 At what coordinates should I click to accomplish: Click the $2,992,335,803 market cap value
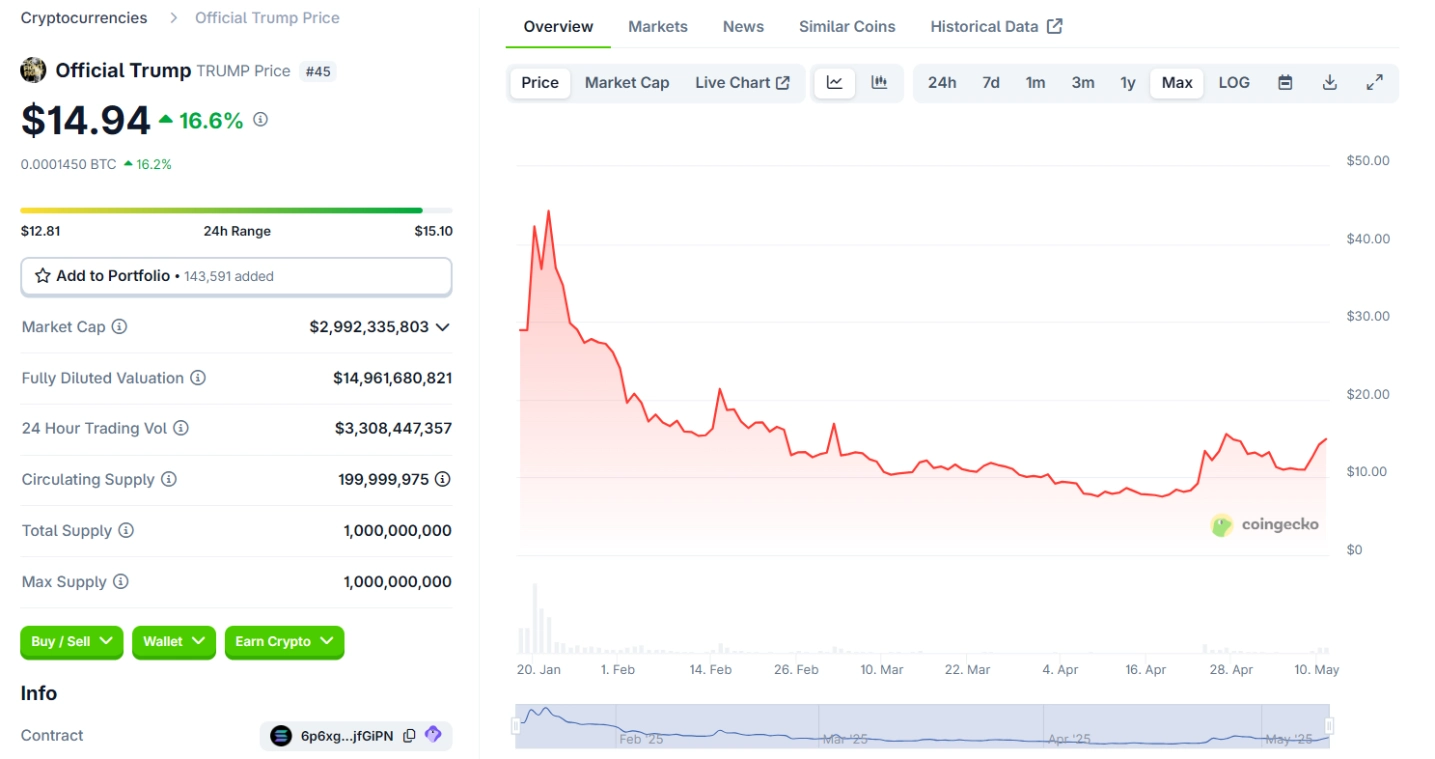point(369,327)
